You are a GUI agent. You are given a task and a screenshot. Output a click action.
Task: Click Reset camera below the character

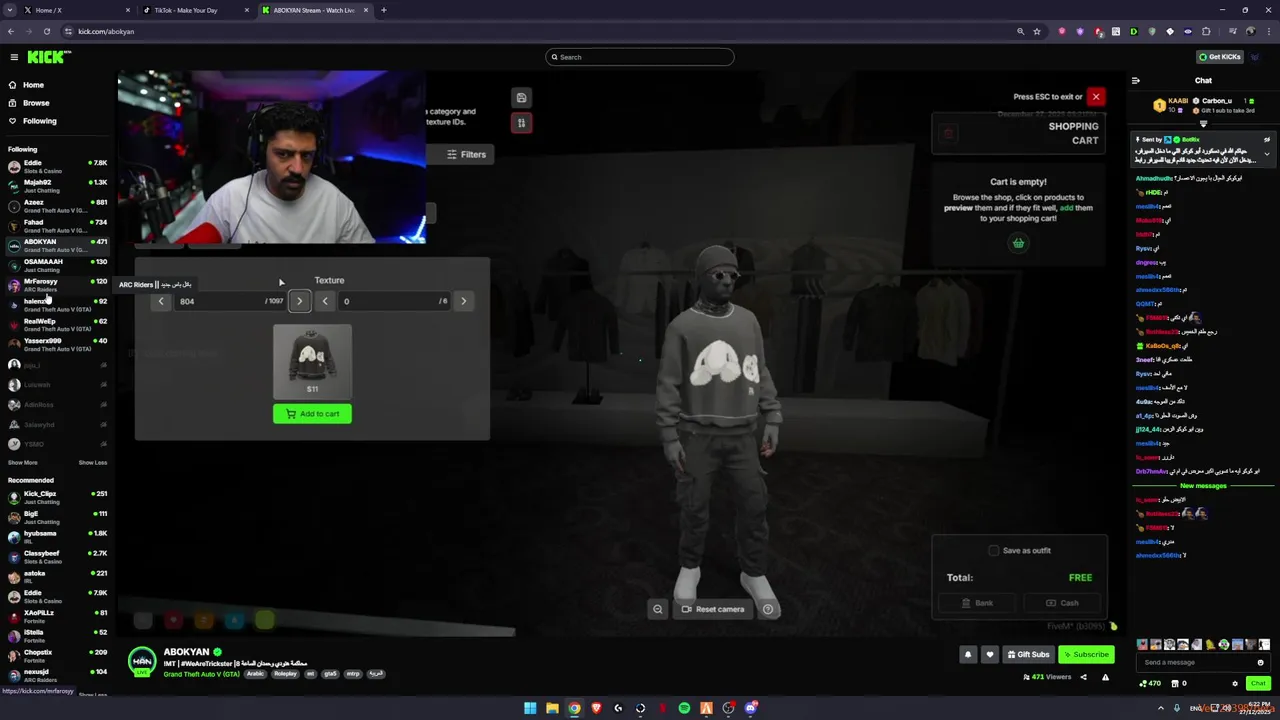(713, 609)
